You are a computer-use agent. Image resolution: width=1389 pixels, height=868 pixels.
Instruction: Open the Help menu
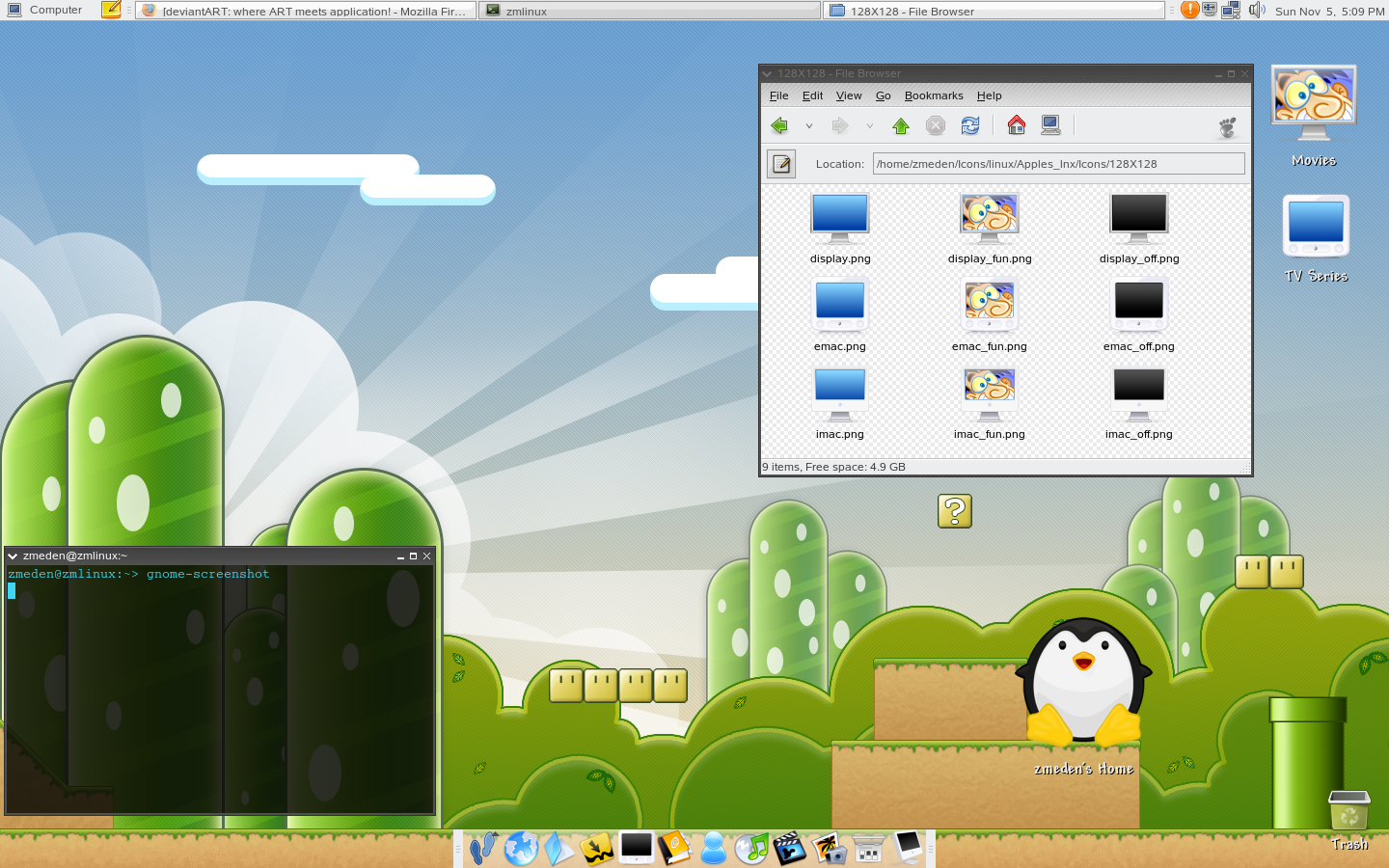(x=990, y=95)
